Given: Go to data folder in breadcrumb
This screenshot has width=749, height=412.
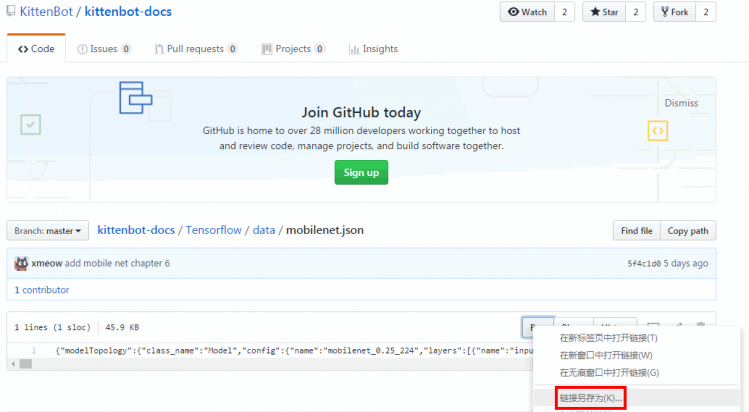Looking at the screenshot, I should pyautogui.click(x=264, y=230).
